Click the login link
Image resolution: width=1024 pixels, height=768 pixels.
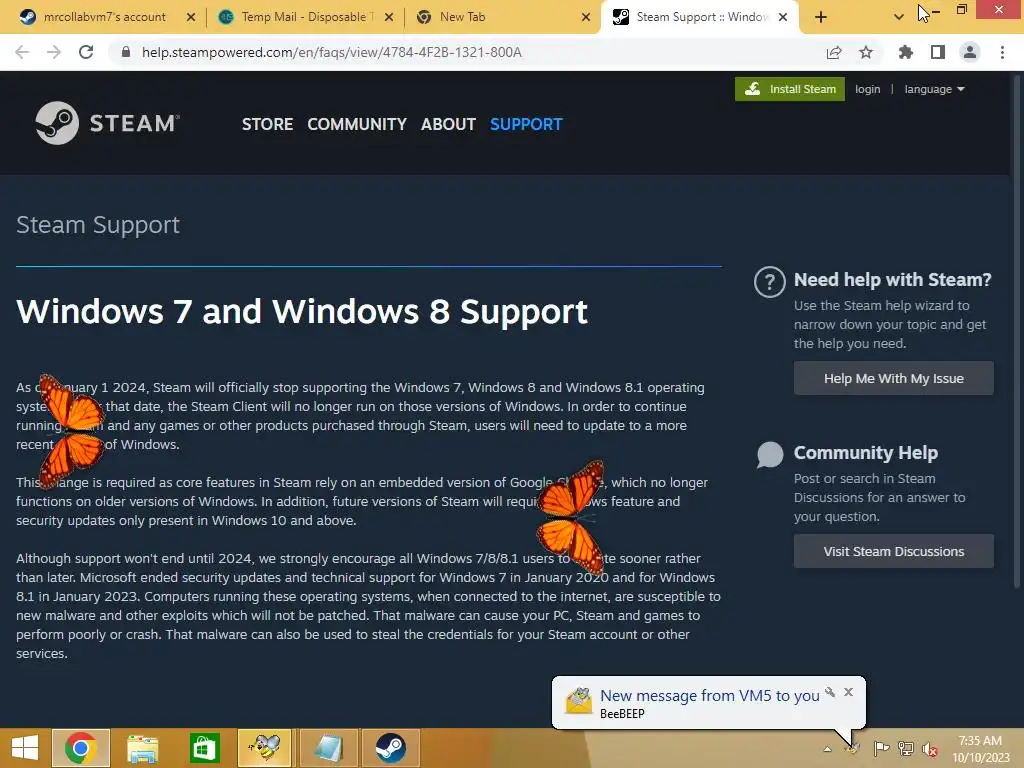pos(867,89)
